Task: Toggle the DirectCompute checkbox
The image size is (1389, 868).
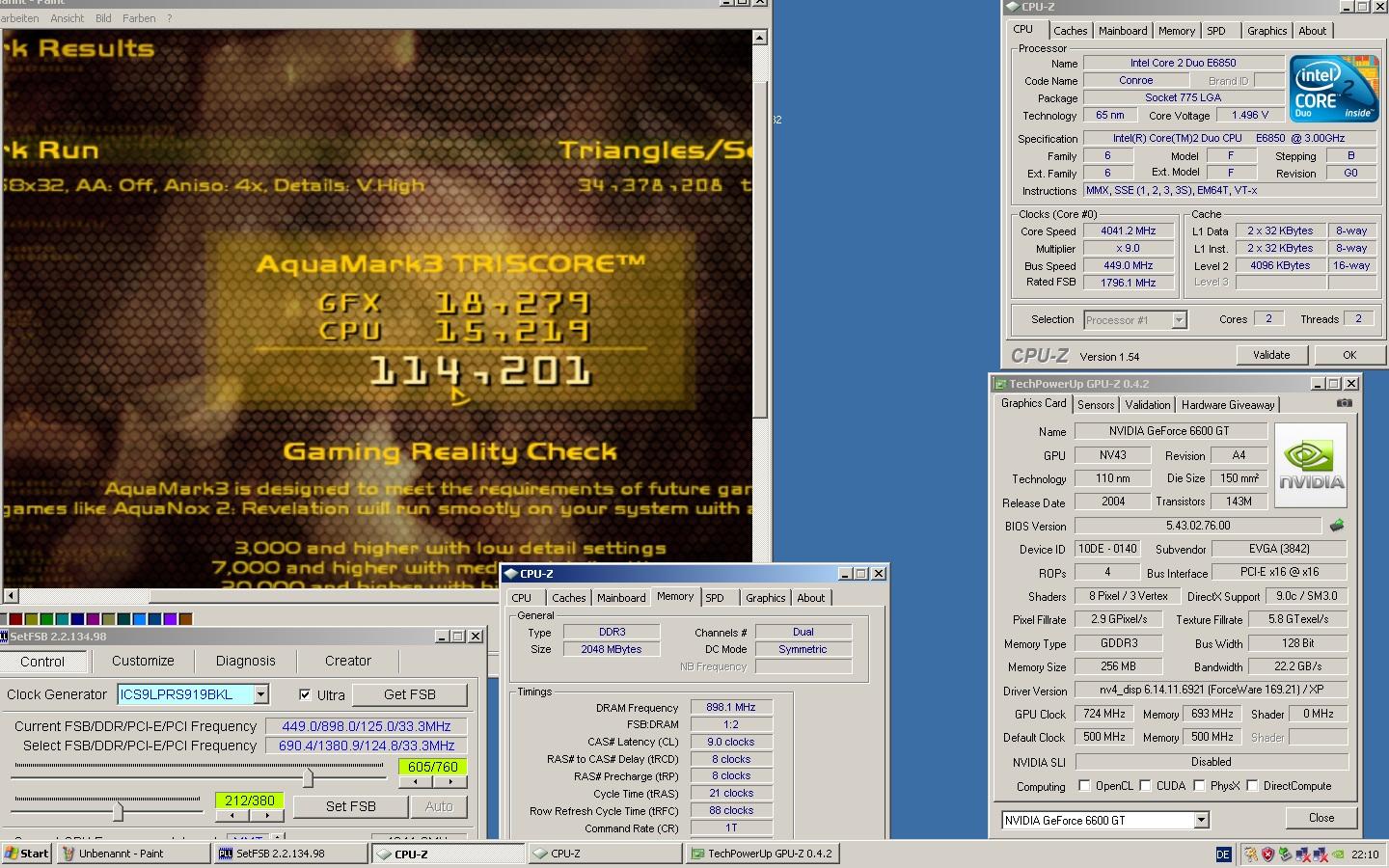Action: pyautogui.click(x=1252, y=786)
